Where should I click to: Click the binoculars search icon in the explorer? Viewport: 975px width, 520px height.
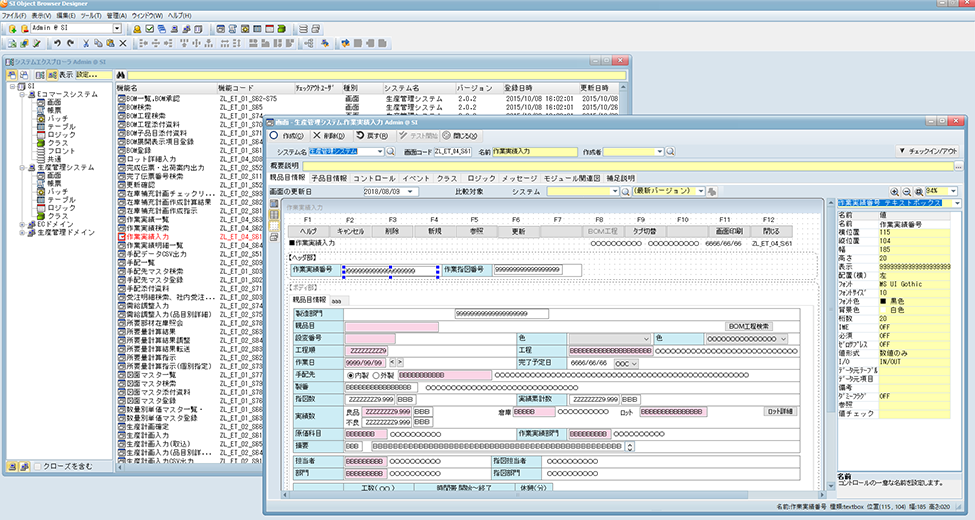click(x=119, y=75)
